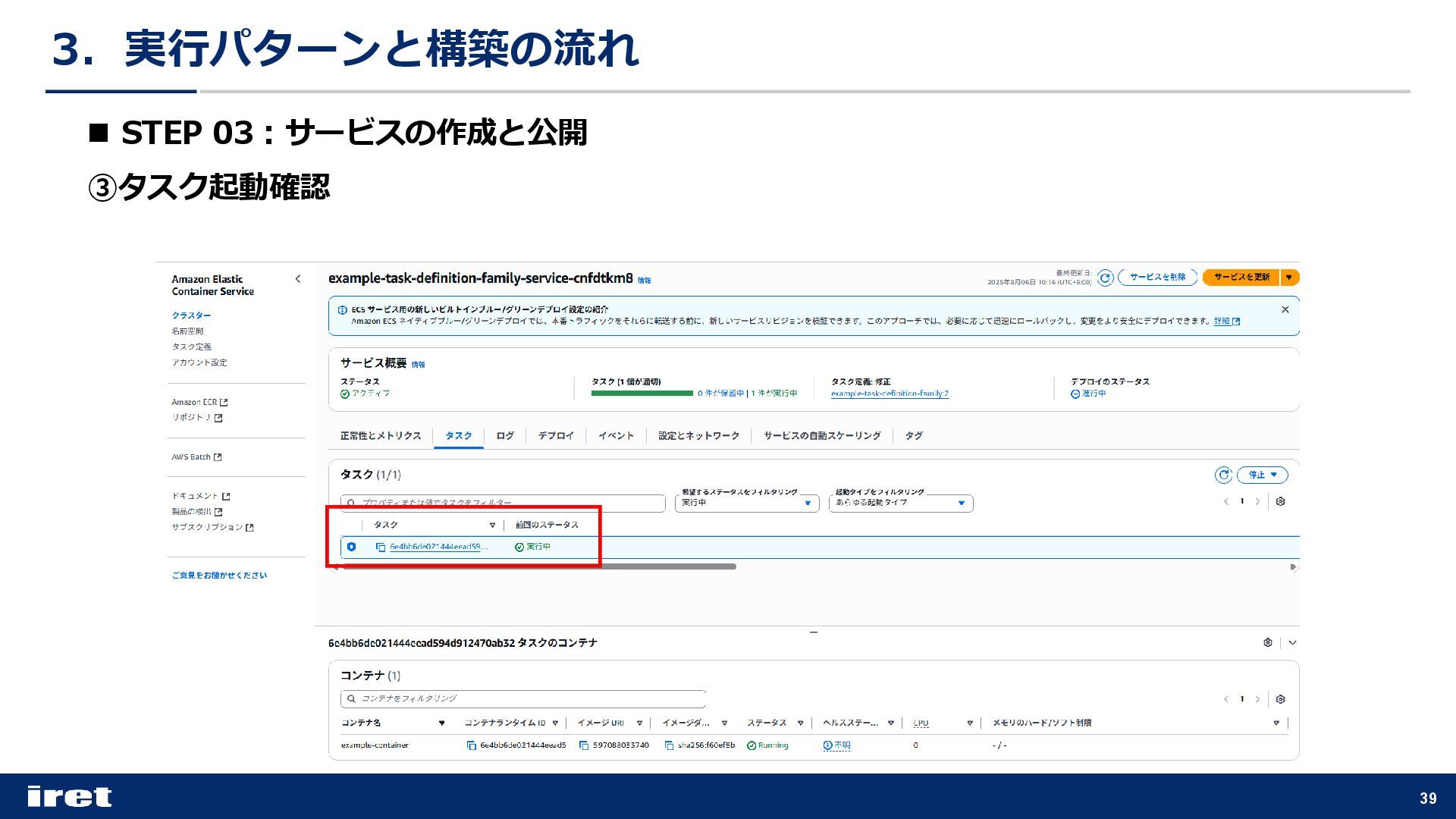Sort by the タスク column arrow
This screenshot has width=1456, height=819.
pyautogui.click(x=492, y=525)
